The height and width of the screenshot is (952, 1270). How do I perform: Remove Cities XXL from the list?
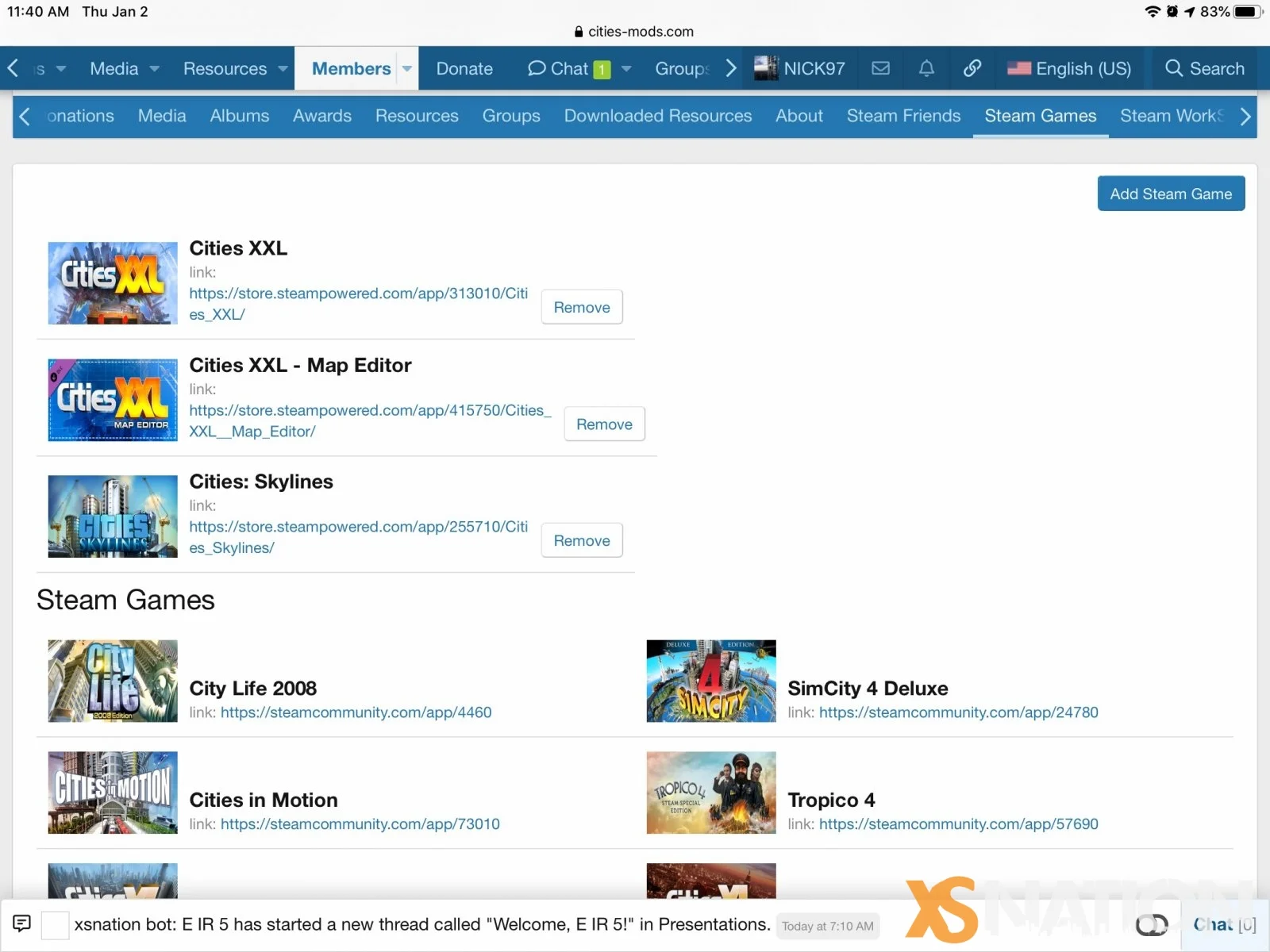coord(582,307)
